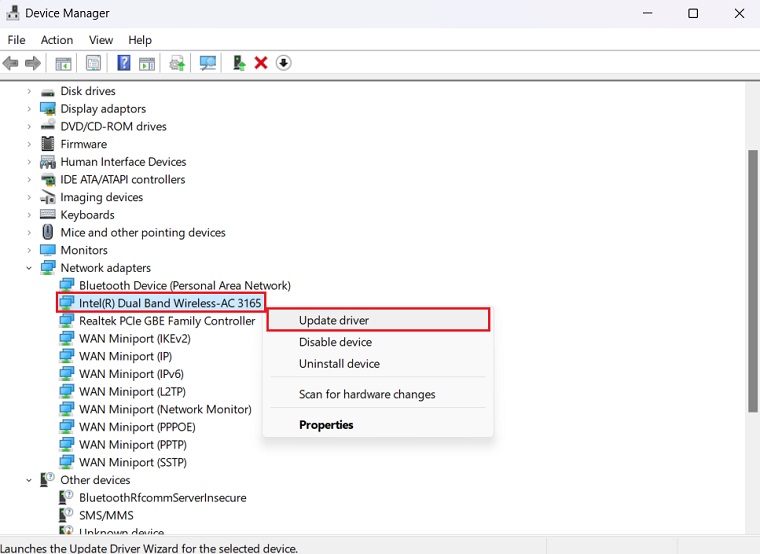The image size is (760, 554).
Task: Collapse the Network adapters category
Action: tap(30, 268)
